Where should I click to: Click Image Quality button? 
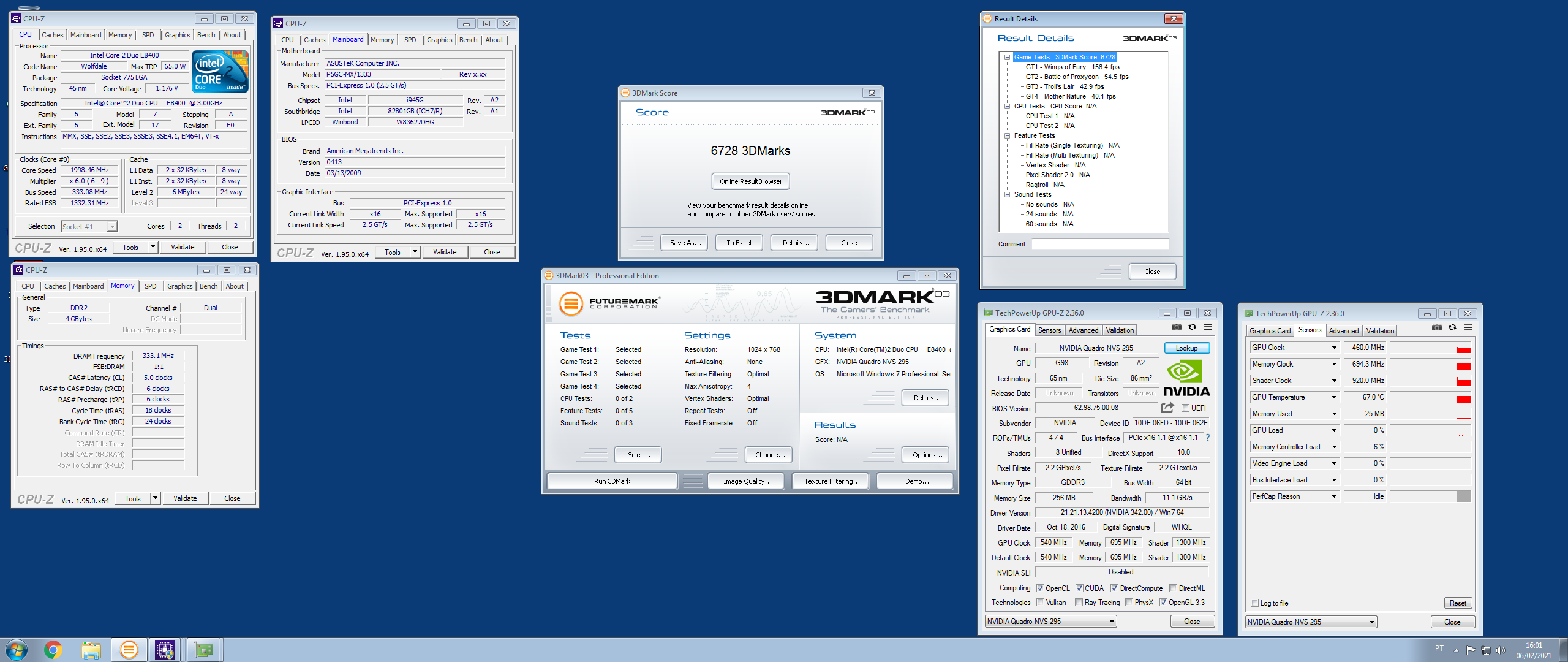747,481
